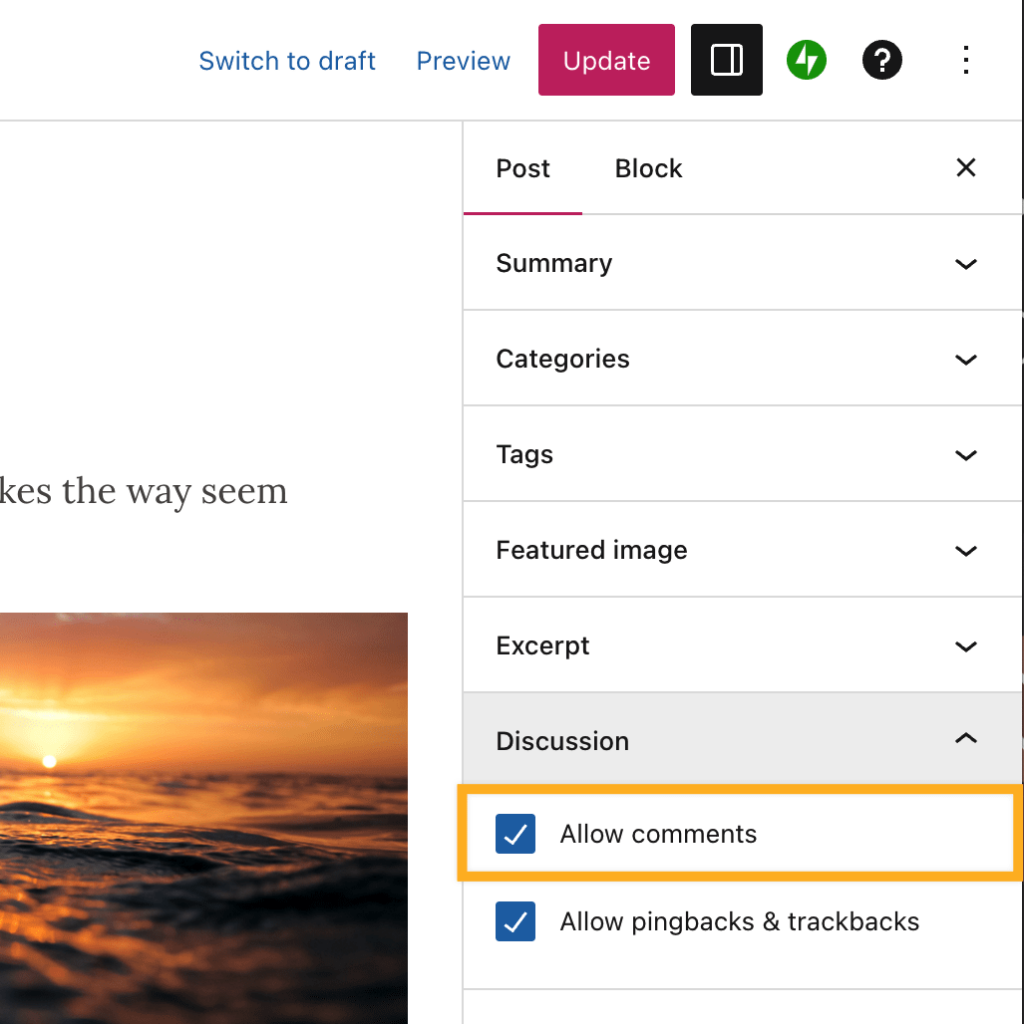Open the Options three-dot menu
This screenshot has height=1024, width=1024.
[966, 60]
